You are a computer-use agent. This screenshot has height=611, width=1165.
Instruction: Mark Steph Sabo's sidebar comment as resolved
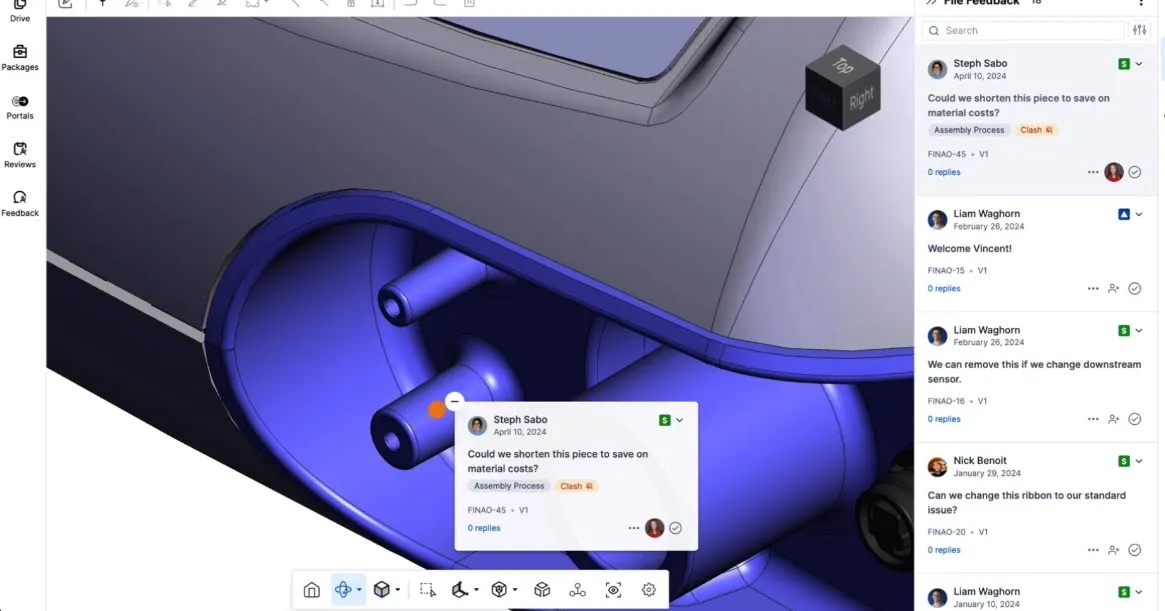click(1135, 172)
